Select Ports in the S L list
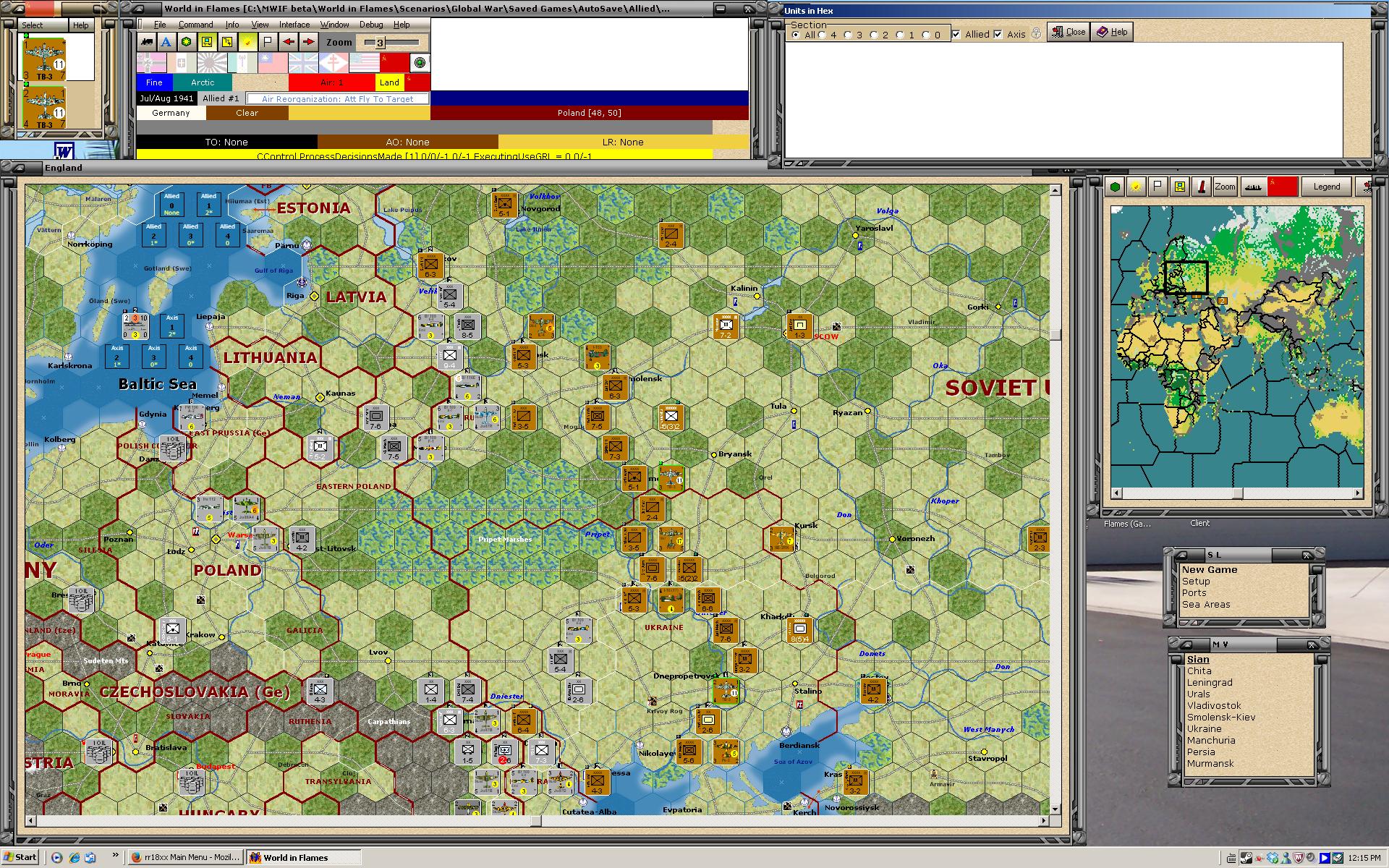 click(x=1194, y=592)
